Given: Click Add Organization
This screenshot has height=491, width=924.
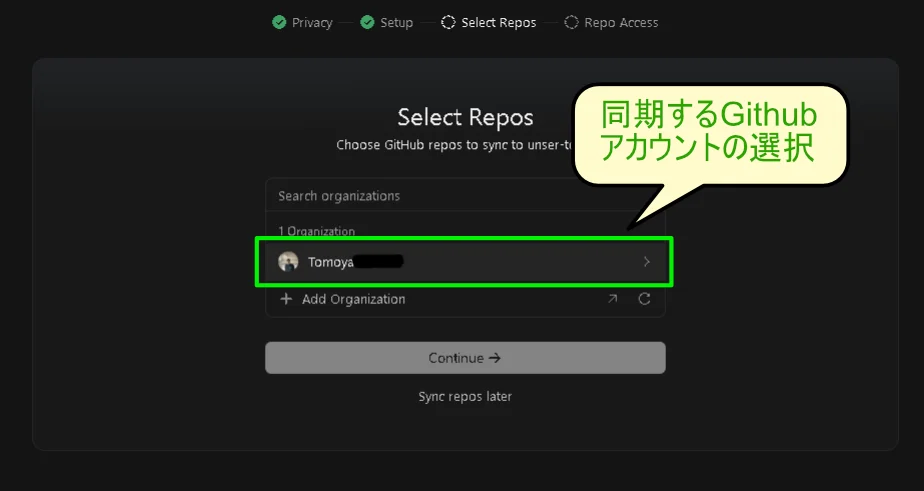Looking at the screenshot, I should (354, 299).
